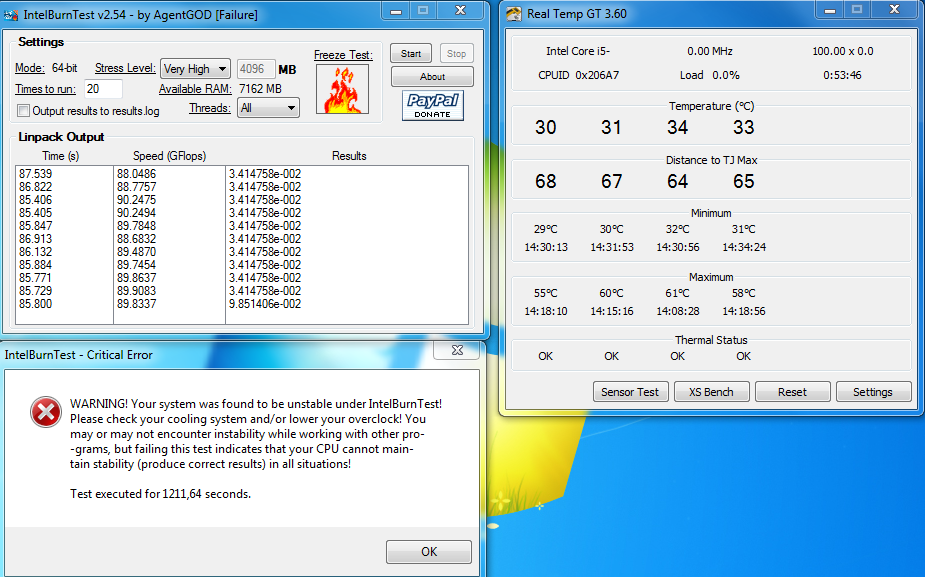Launch XS Bench in Real Temp

[711, 392]
